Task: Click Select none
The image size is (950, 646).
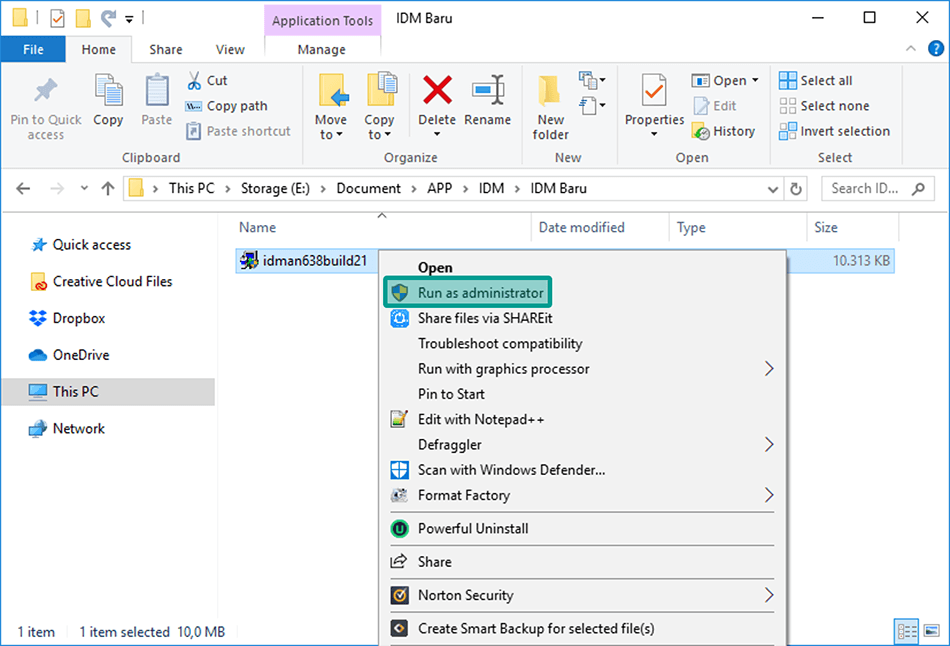Action: 824,106
